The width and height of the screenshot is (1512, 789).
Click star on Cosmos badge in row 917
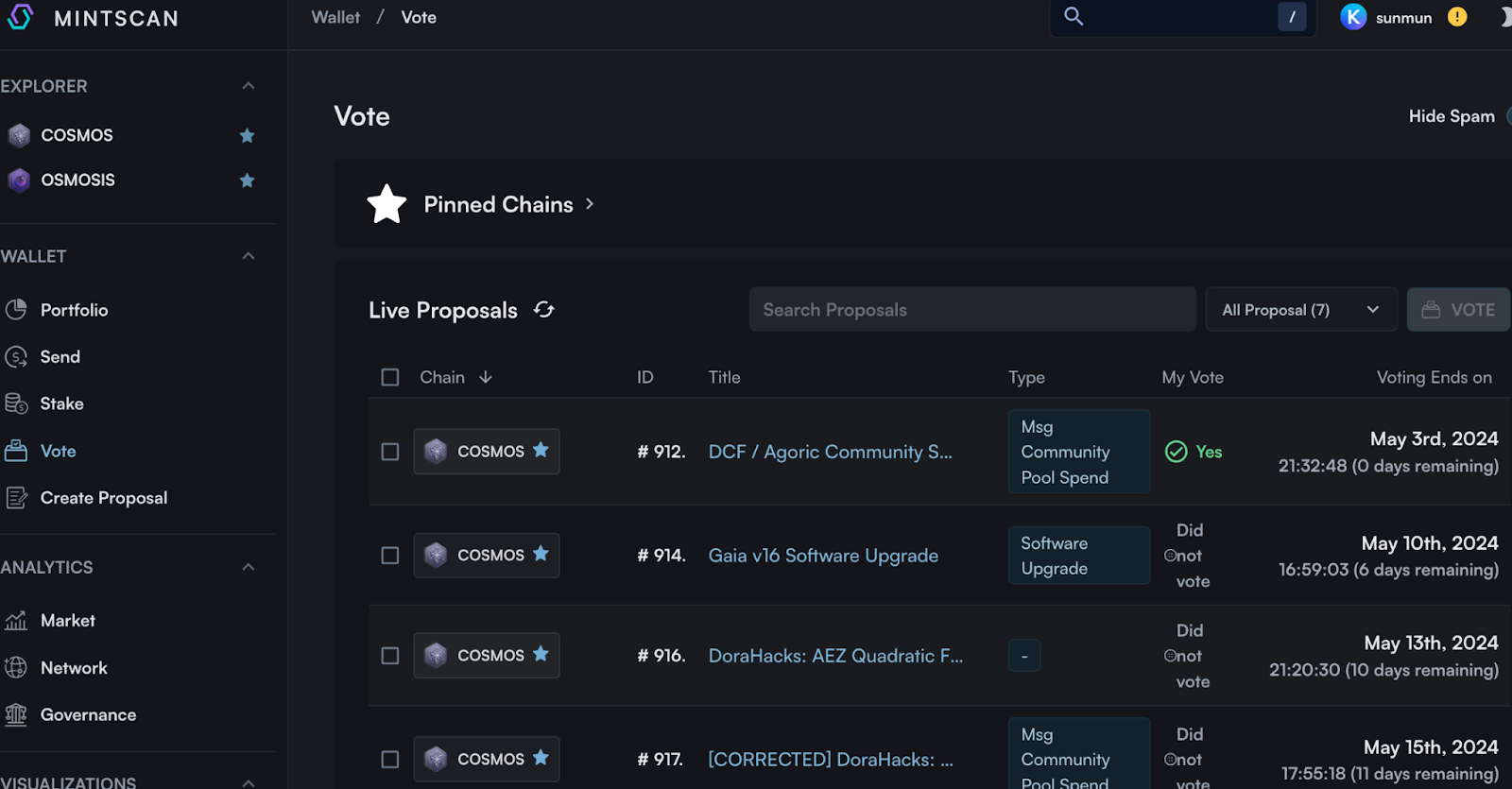(541, 758)
